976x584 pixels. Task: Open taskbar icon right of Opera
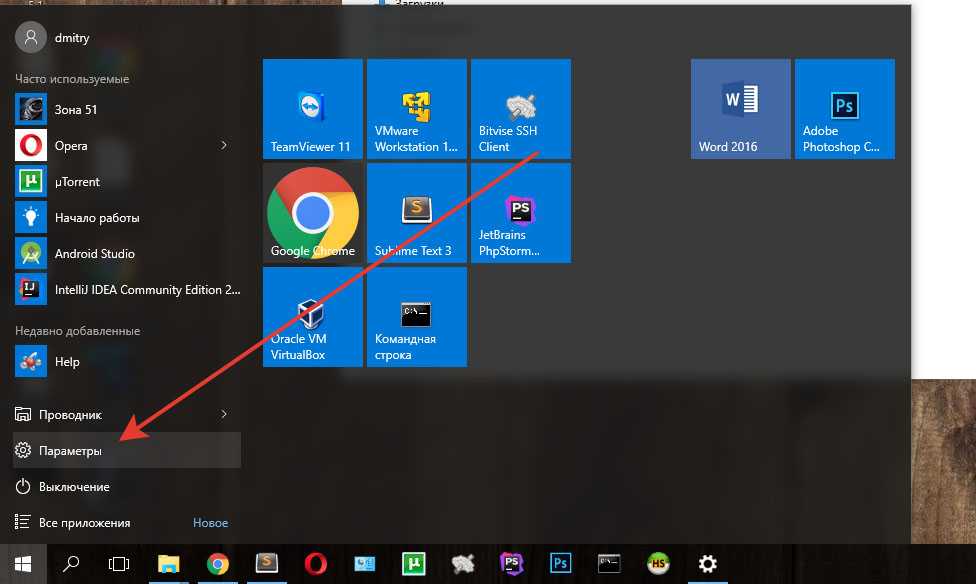365,564
